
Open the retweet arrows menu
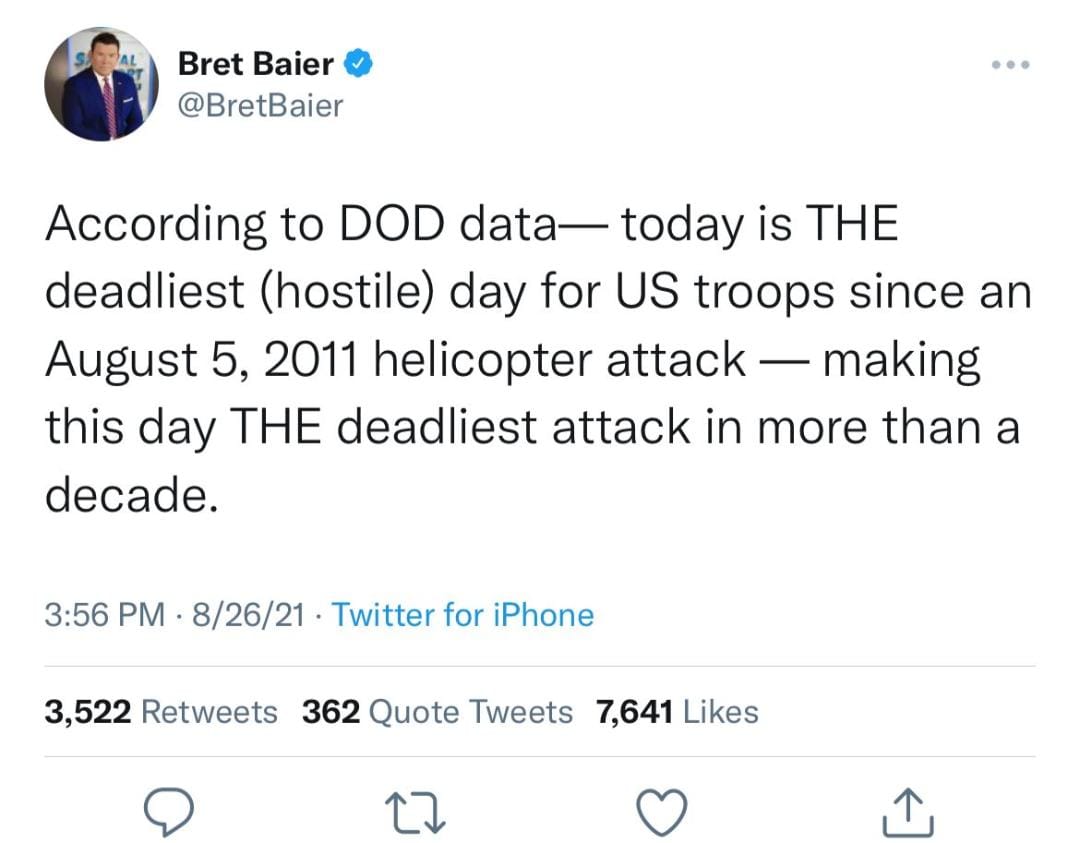pyautogui.click(x=415, y=813)
